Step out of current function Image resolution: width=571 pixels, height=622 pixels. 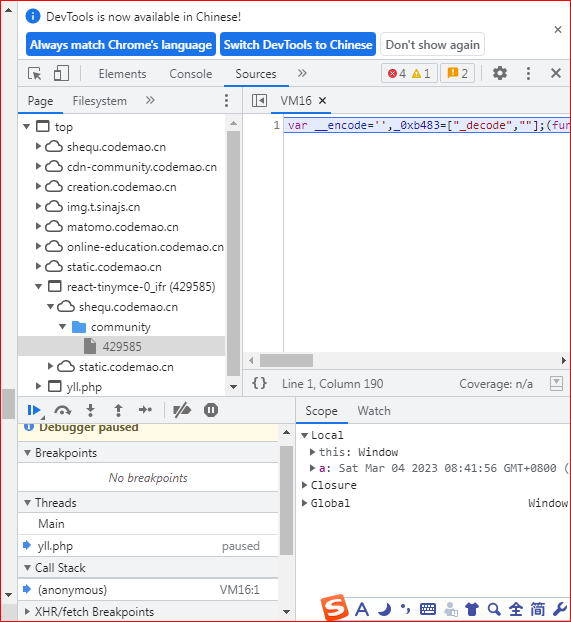[x=118, y=410]
